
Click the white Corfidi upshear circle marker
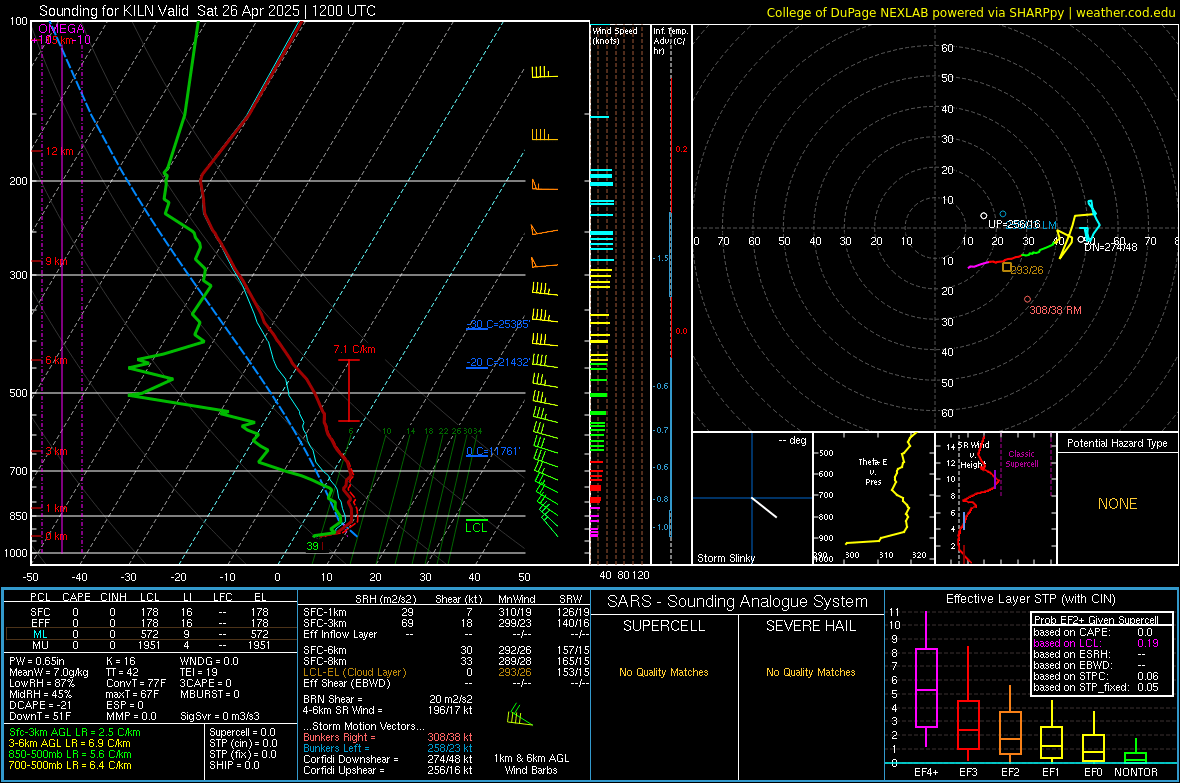984,216
